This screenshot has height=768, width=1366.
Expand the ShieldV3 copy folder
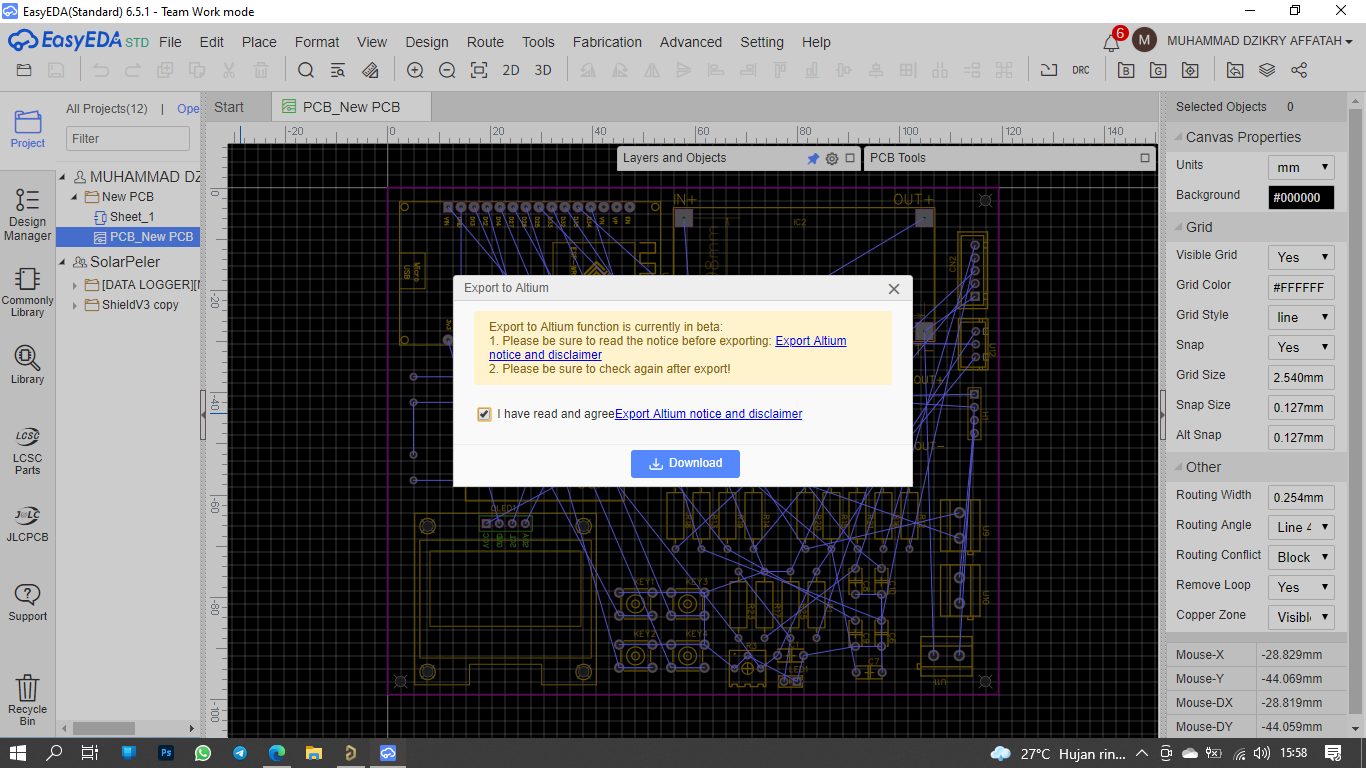(x=75, y=305)
